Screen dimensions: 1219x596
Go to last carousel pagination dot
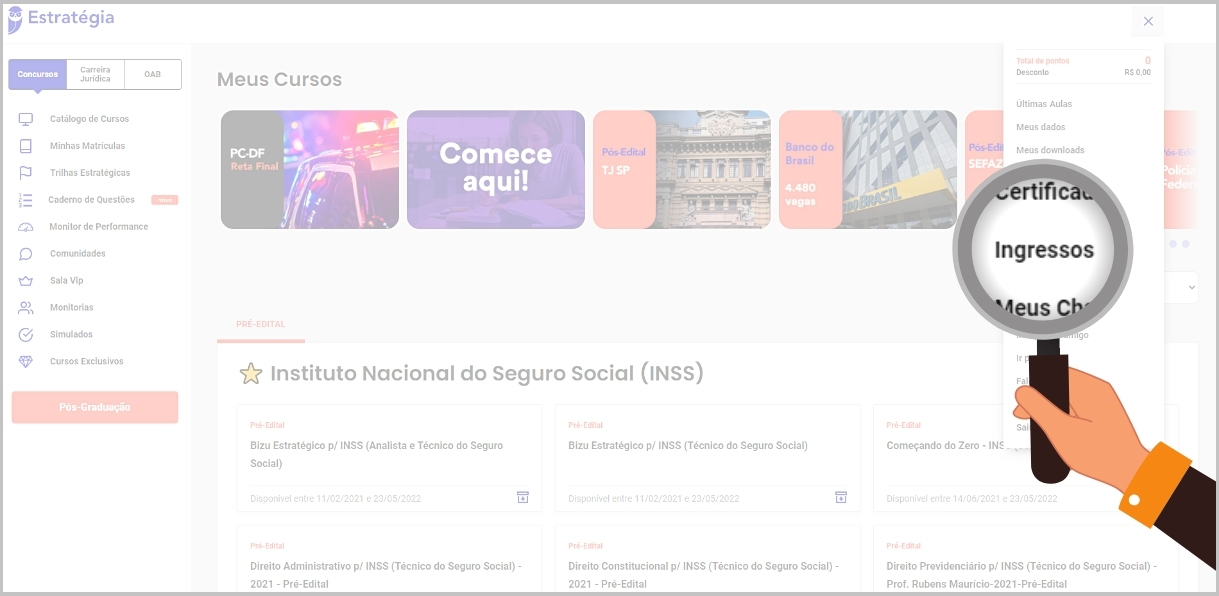pyautogui.click(x=1186, y=244)
